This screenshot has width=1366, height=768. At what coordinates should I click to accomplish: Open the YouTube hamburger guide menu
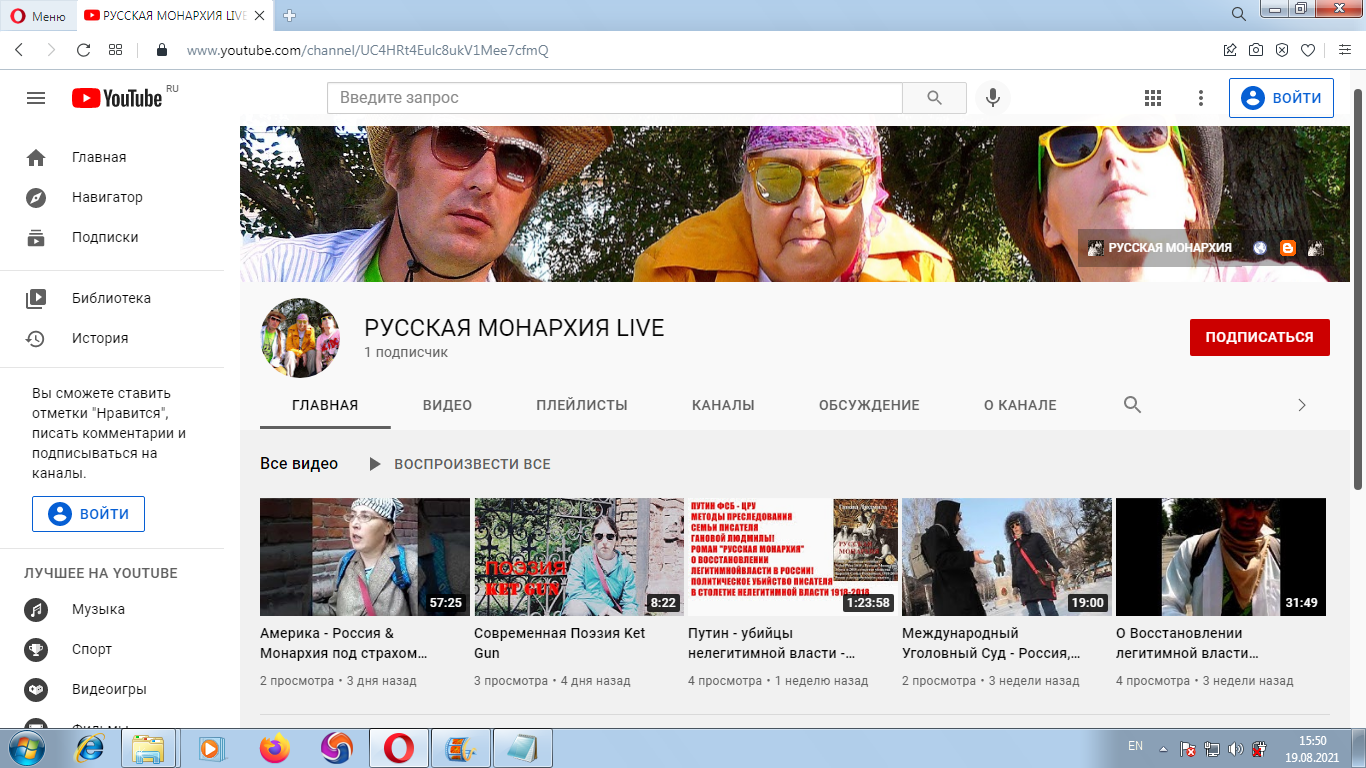pos(36,98)
